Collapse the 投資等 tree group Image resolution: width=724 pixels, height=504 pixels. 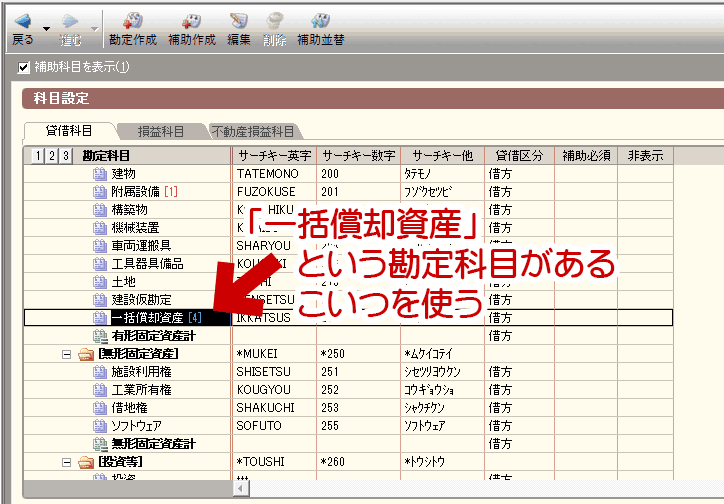[x=66, y=462]
